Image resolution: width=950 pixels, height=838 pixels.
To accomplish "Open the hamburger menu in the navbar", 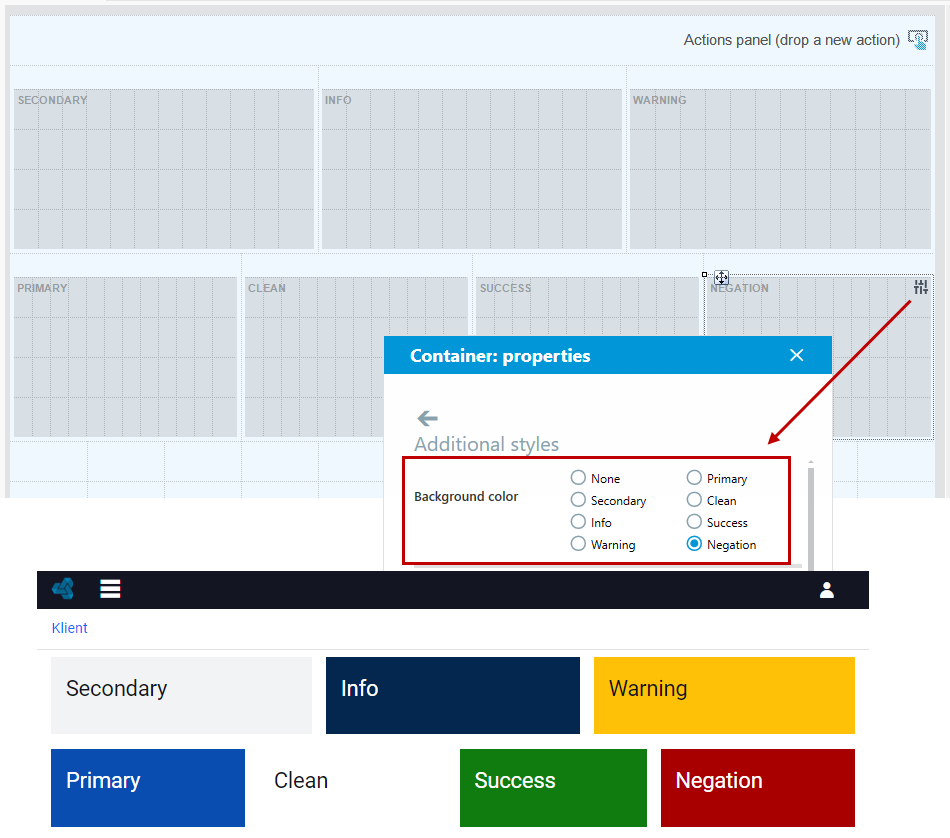I will click(110, 588).
